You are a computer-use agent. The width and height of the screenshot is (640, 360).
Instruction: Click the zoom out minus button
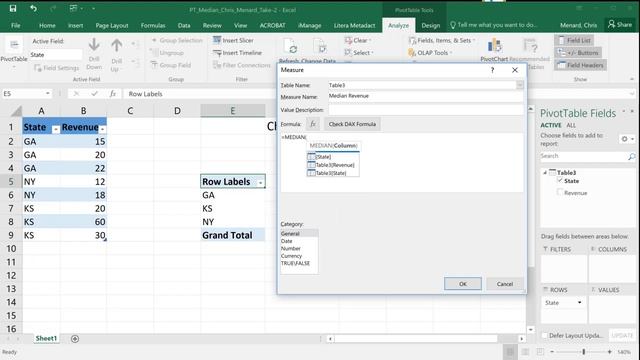pyautogui.click(x=552, y=351)
